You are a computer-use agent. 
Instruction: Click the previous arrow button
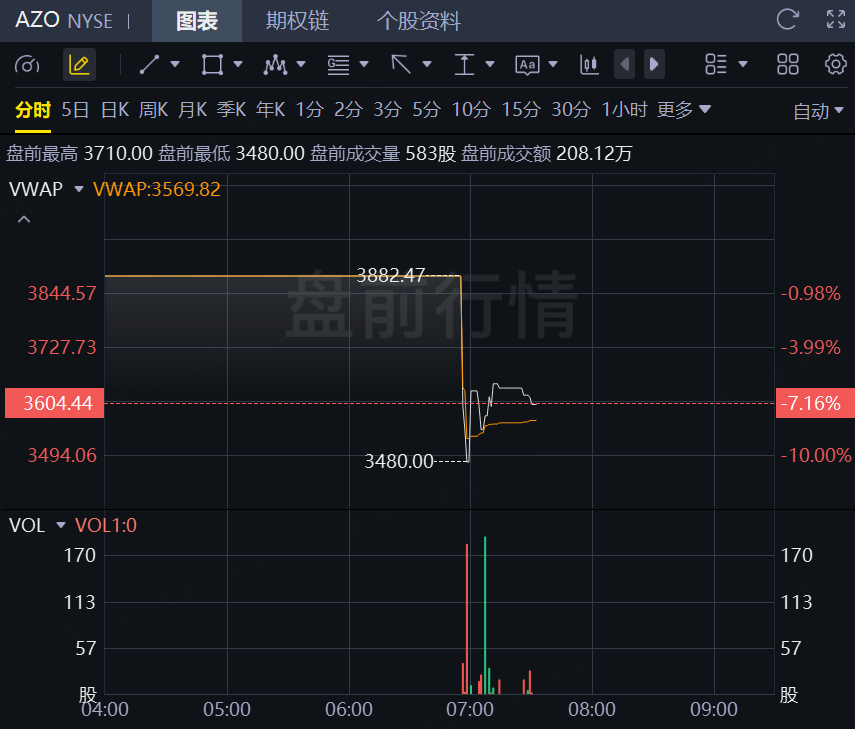(624, 64)
